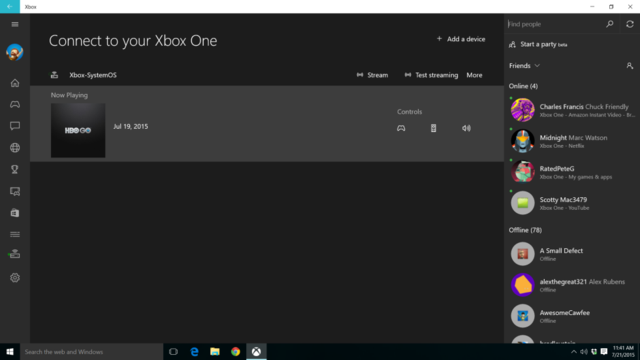Open your profile avatar in the sidebar
Image resolution: width=640 pixels, height=360 pixels.
click(x=15, y=53)
